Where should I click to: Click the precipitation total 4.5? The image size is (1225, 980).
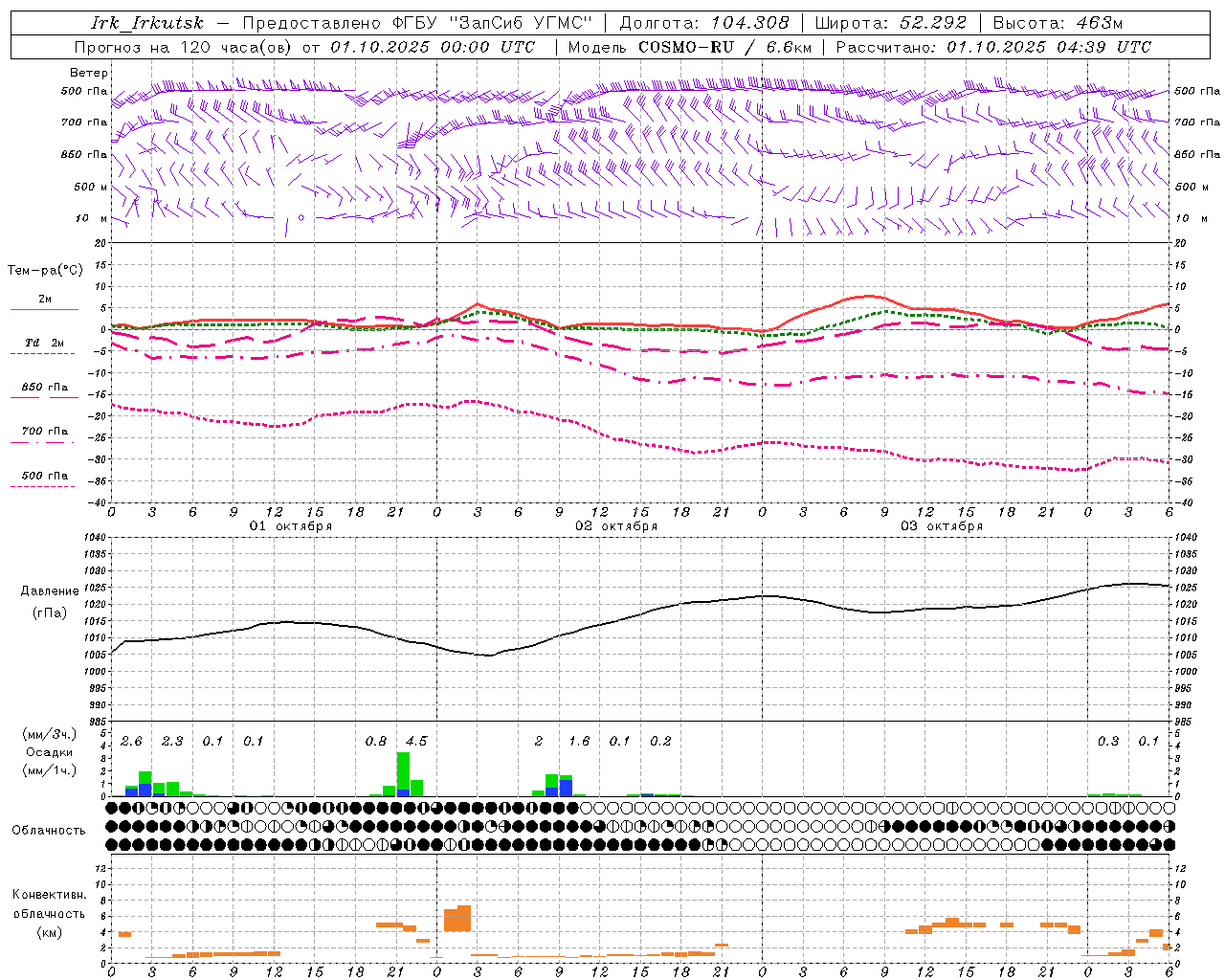click(416, 742)
